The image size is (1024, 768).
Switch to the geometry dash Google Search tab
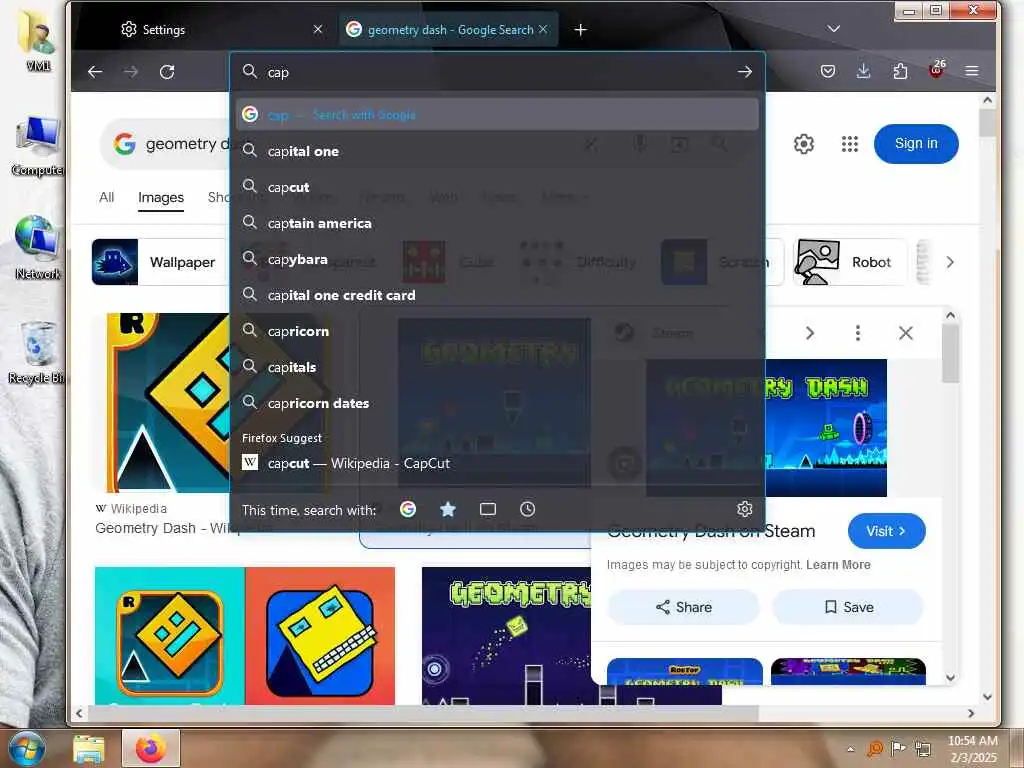click(x=449, y=29)
